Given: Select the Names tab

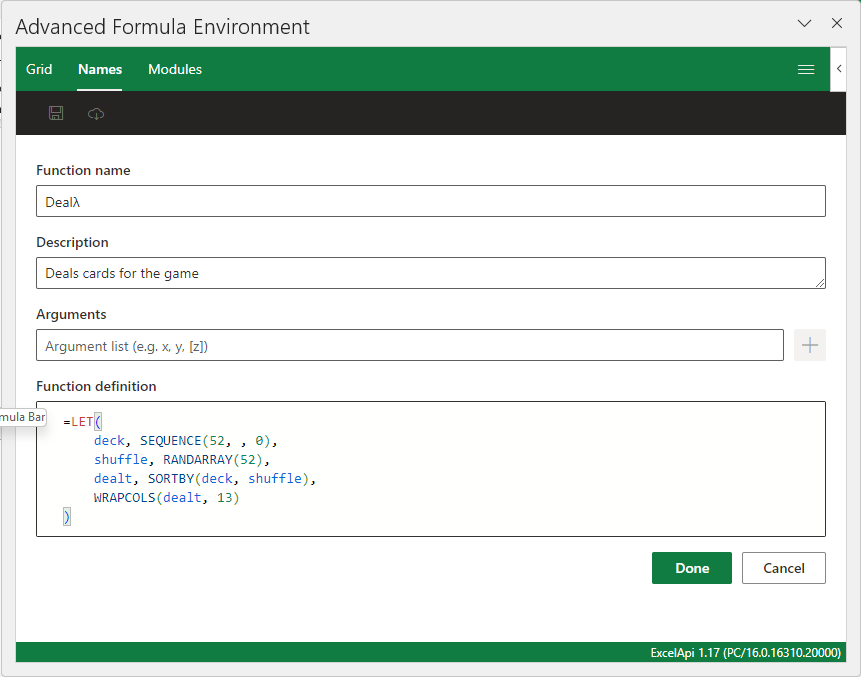Looking at the screenshot, I should [100, 69].
